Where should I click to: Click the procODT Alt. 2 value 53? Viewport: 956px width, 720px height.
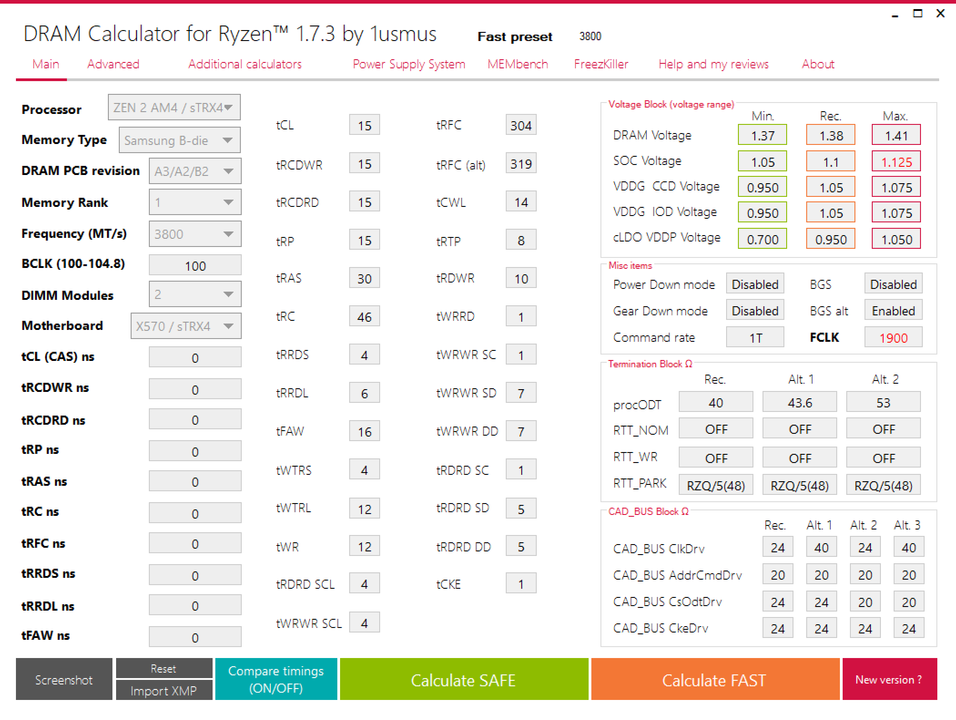click(883, 402)
